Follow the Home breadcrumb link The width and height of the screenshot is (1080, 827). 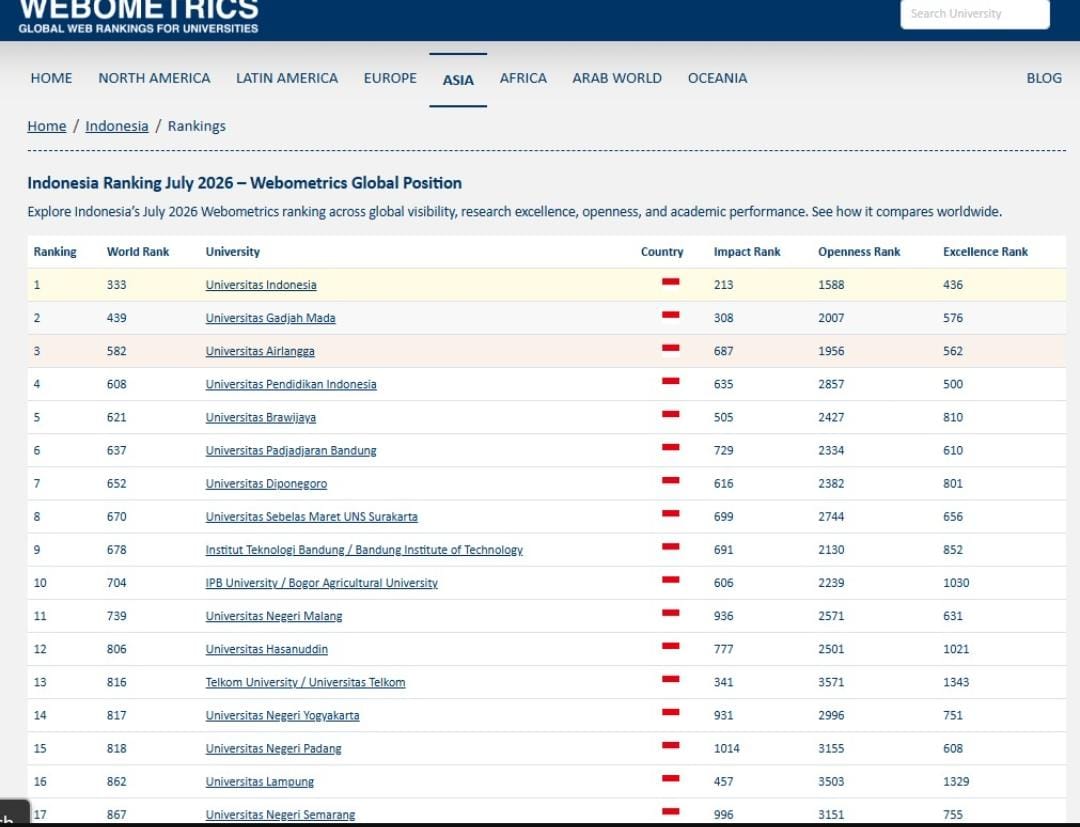(x=47, y=126)
